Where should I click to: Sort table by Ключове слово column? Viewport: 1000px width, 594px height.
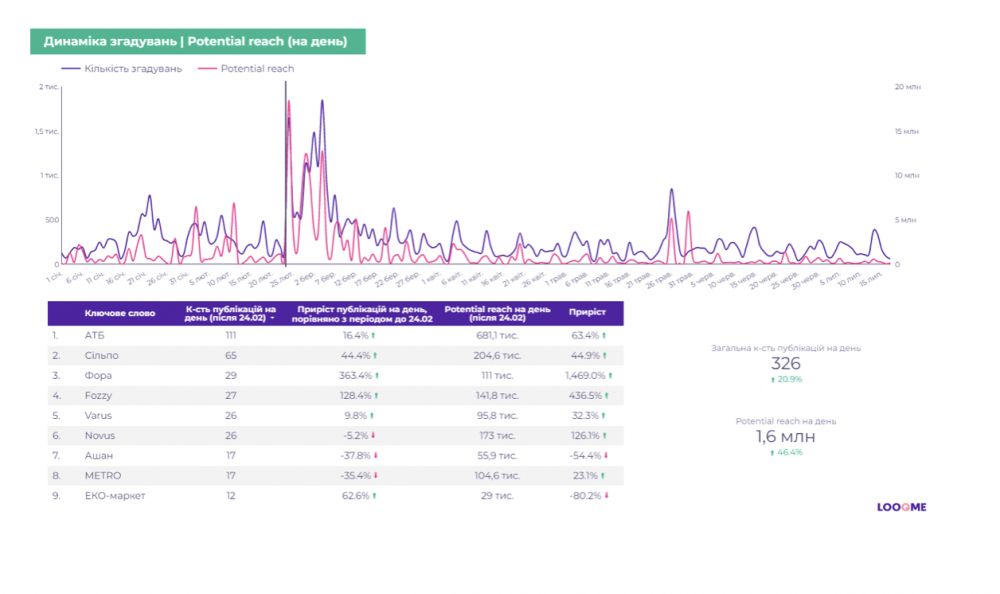click(x=119, y=313)
